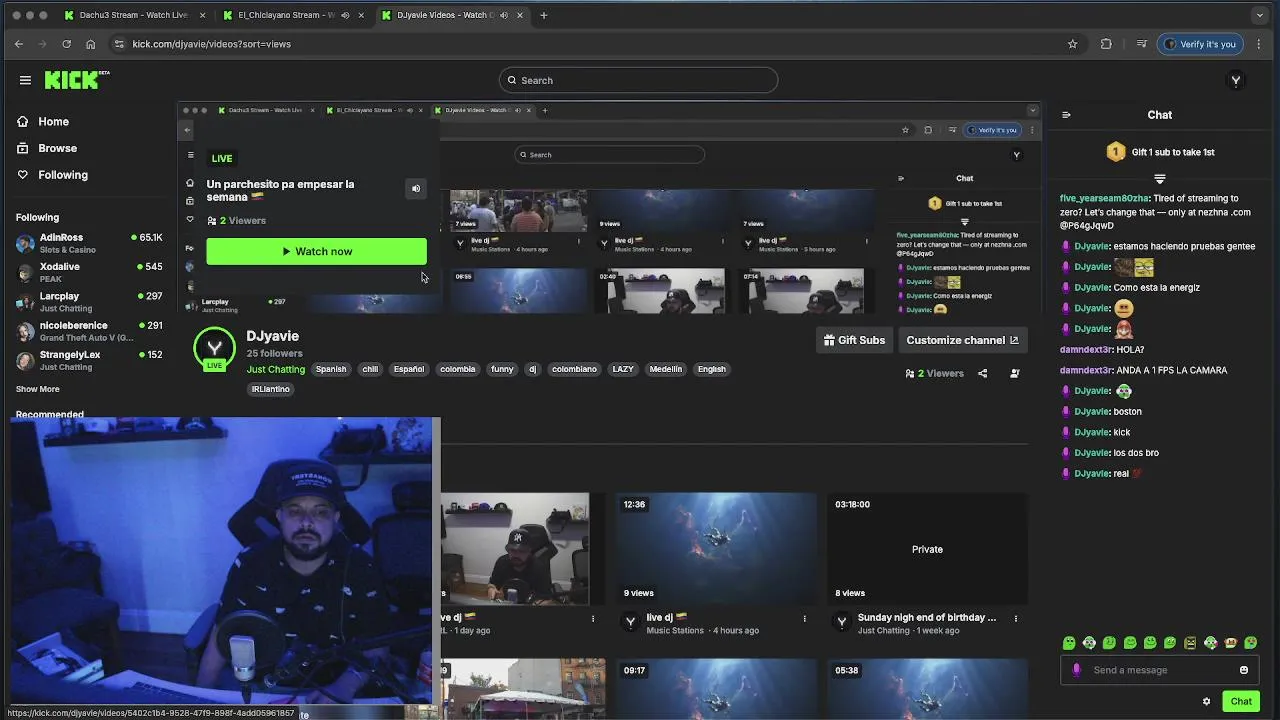
Task: Click Verify it's you profile chip
Action: coord(1200,44)
